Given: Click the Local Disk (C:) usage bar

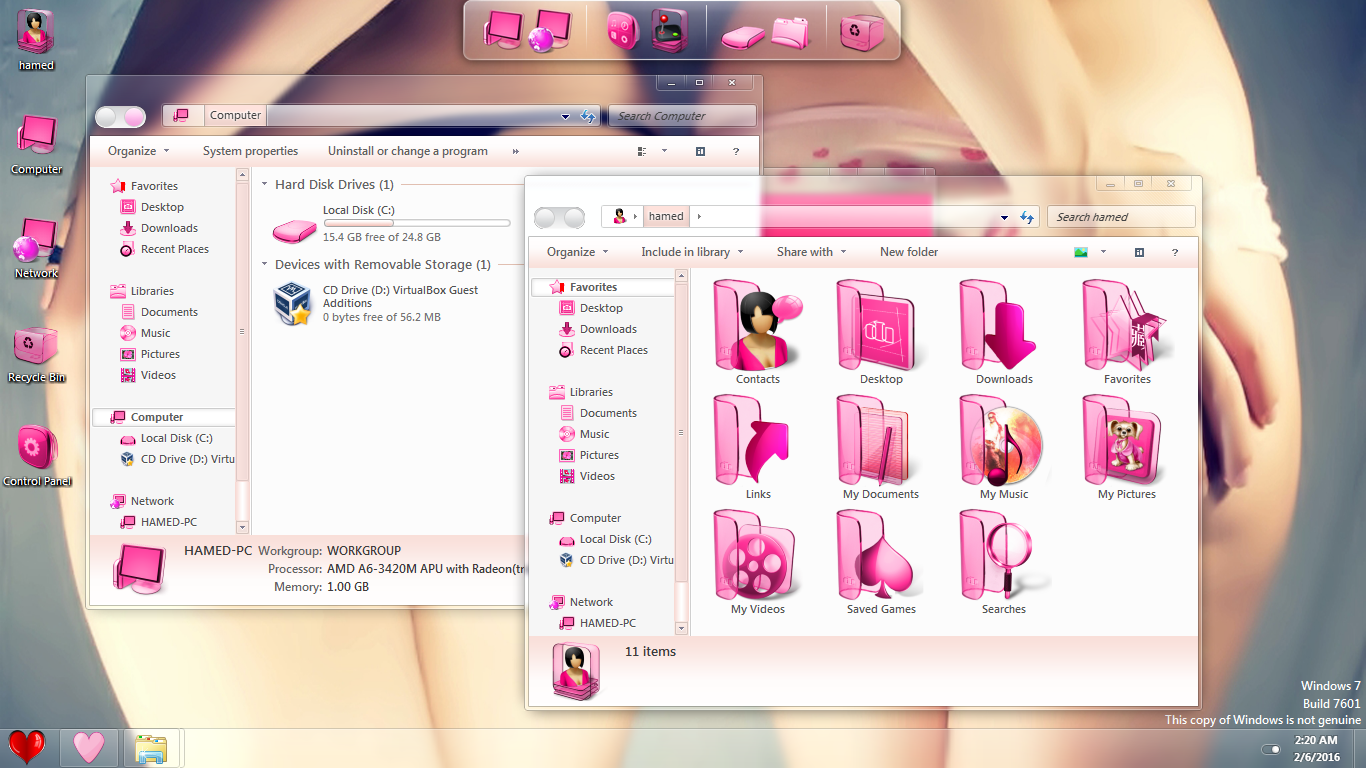Looking at the screenshot, I should [x=416, y=224].
